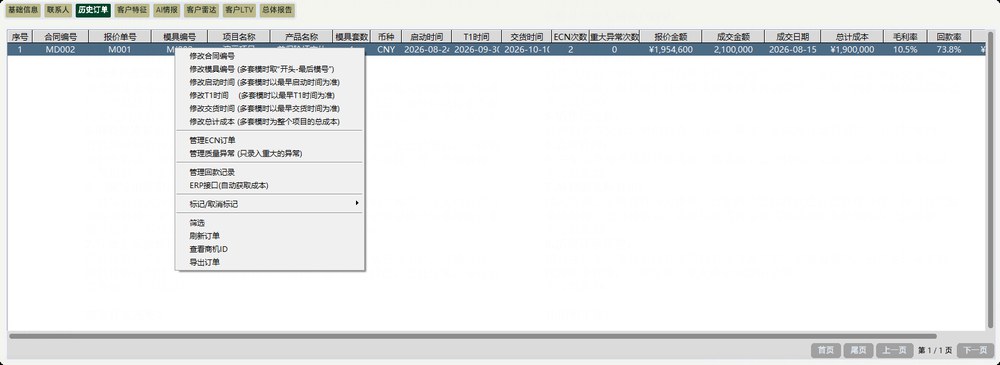Click the 成交金额 column header
The height and width of the screenshot is (365, 1000).
[x=733, y=37]
